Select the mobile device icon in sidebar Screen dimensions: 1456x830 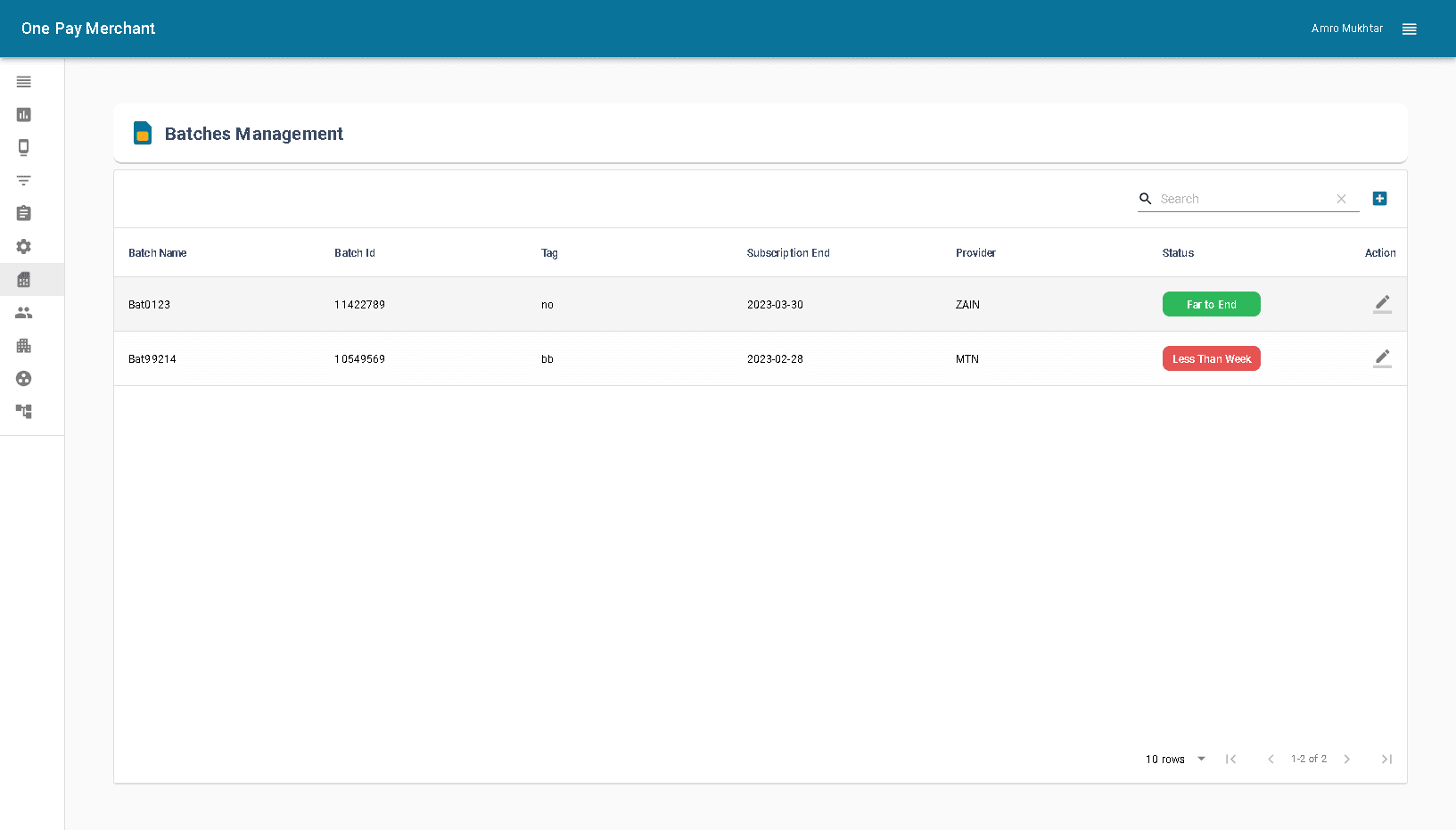click(x=23, y=147)
